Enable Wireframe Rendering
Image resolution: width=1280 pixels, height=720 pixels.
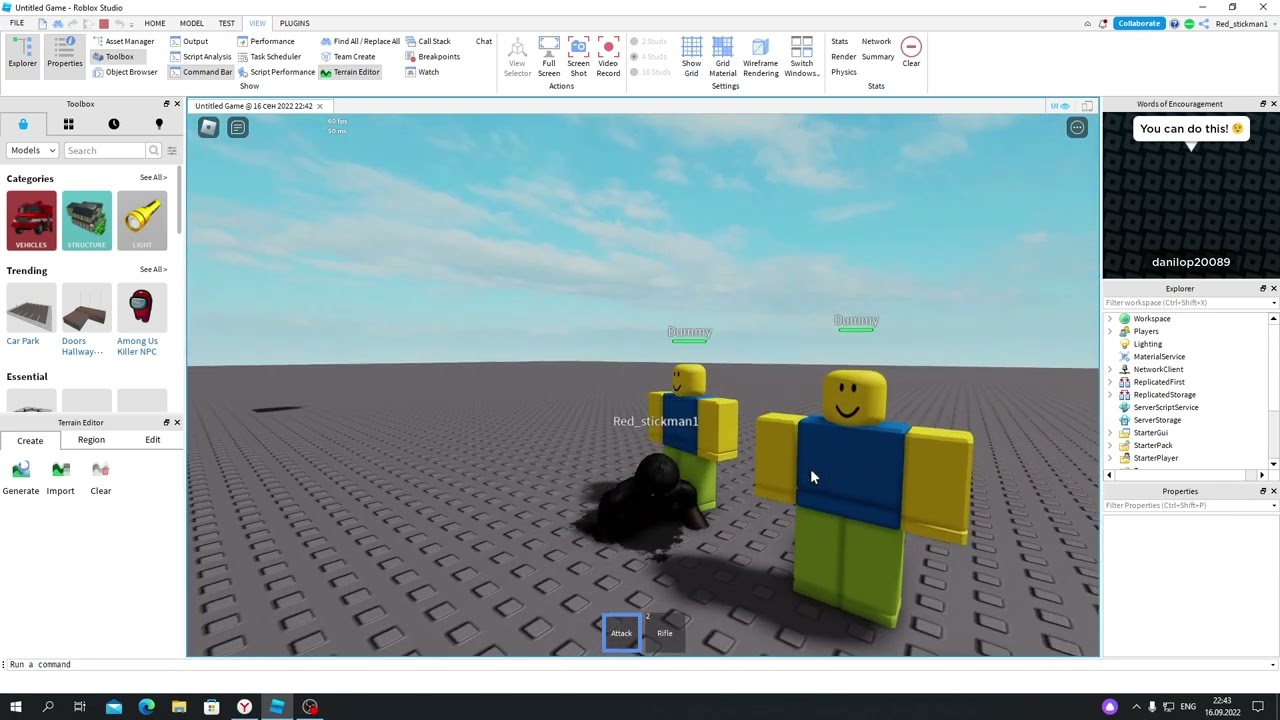760,57
